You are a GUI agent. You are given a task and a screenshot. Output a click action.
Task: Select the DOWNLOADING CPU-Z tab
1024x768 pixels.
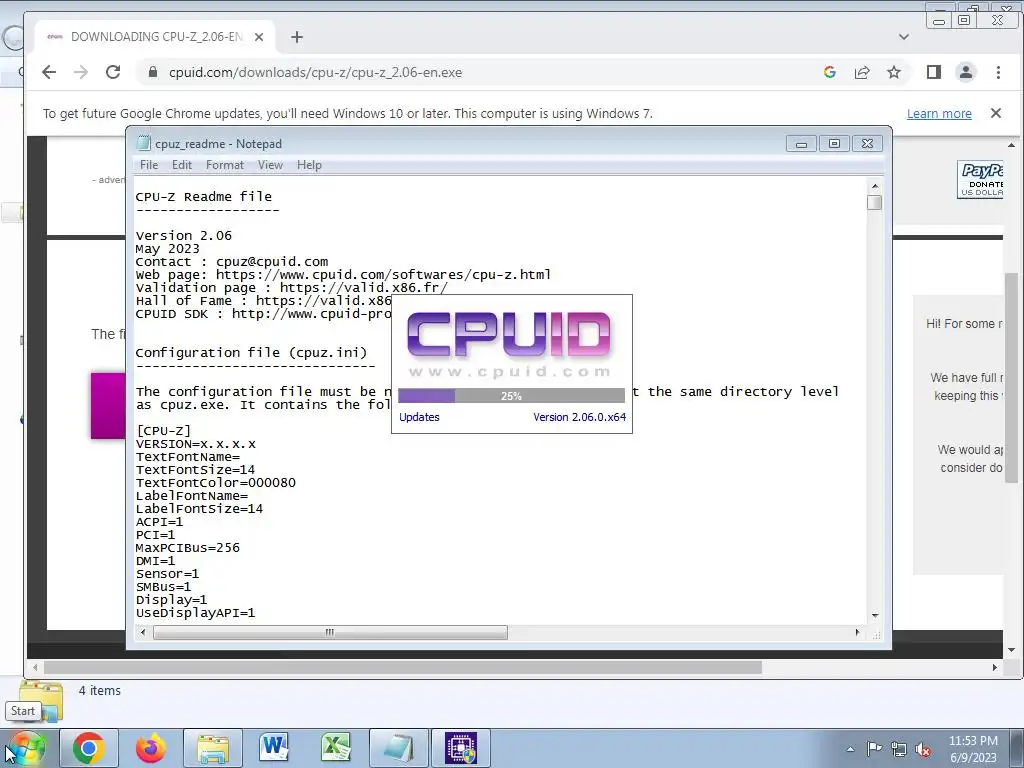click(155, 37)
